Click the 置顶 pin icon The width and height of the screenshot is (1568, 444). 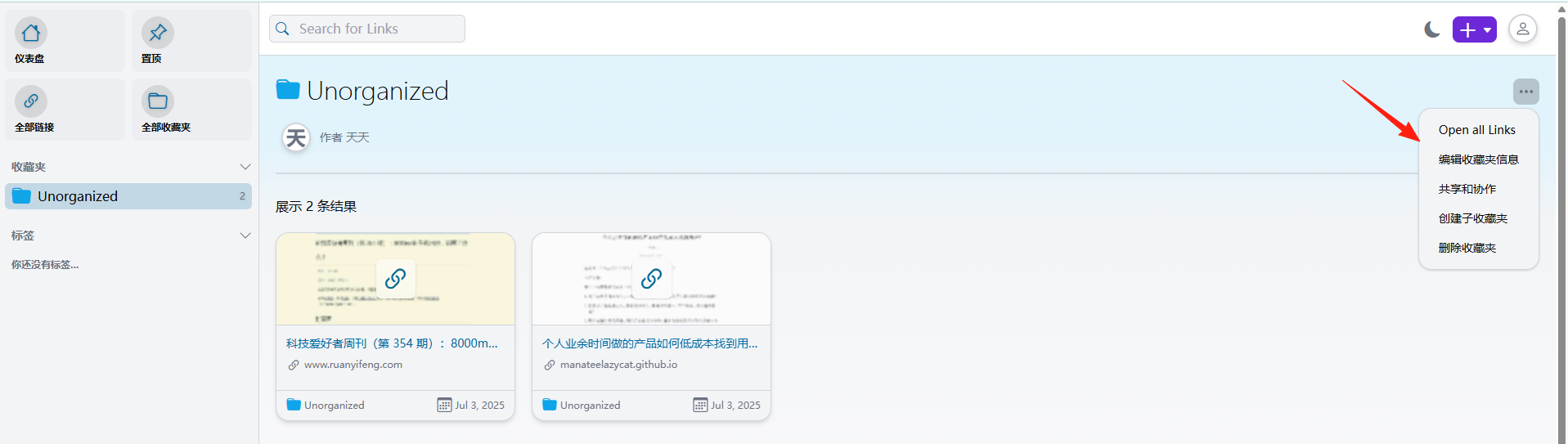(158, 33)
